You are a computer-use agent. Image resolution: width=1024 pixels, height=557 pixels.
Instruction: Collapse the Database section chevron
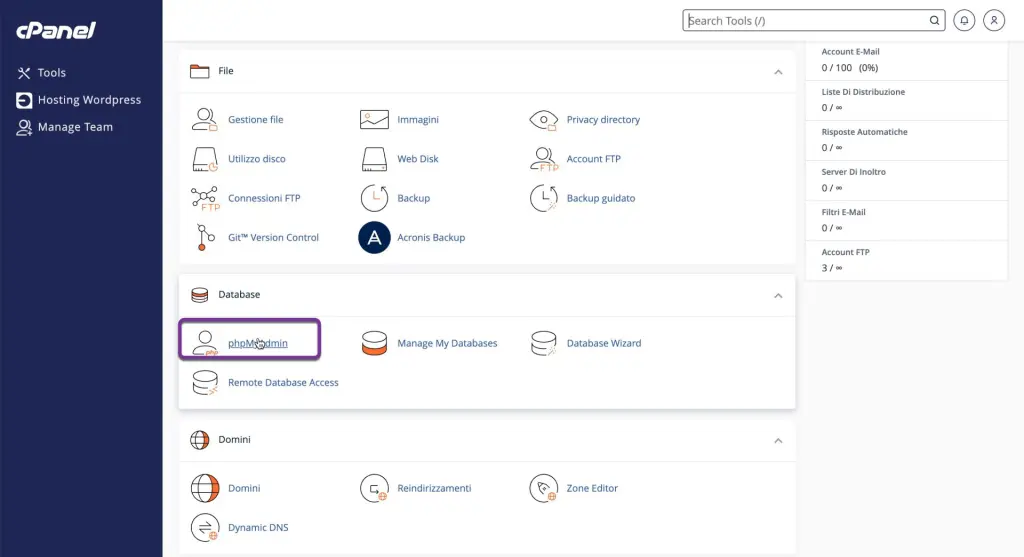click(778, 296)
